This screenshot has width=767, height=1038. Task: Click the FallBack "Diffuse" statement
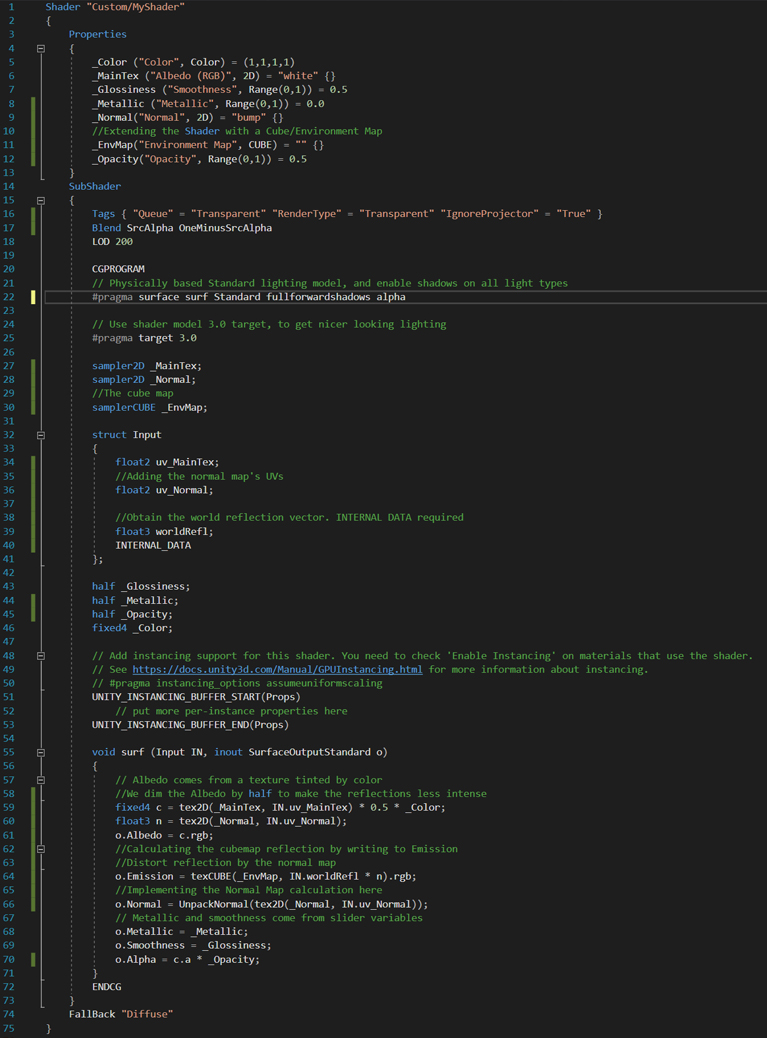pos(120,1014)
